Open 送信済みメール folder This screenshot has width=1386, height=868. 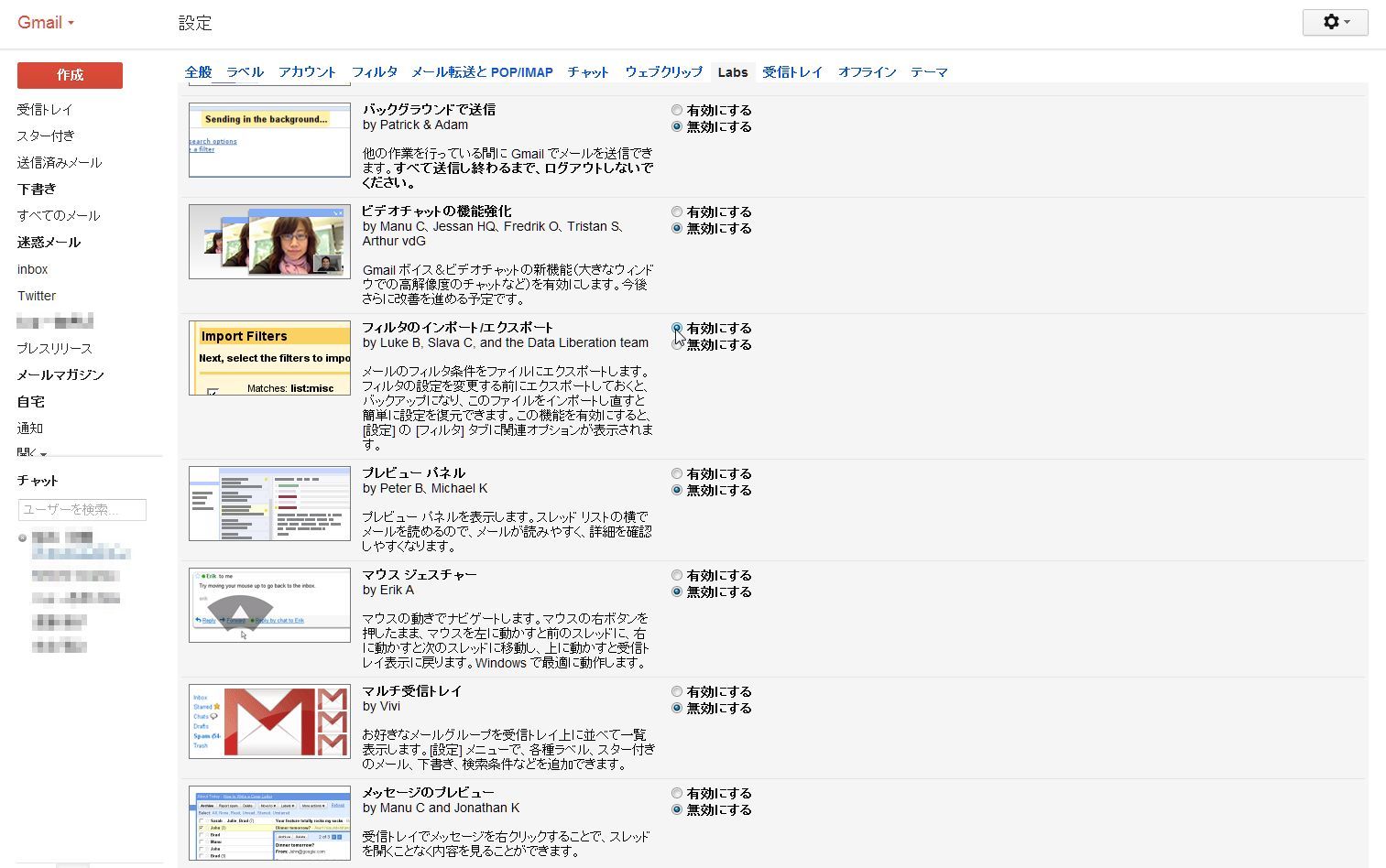point(60,163)
